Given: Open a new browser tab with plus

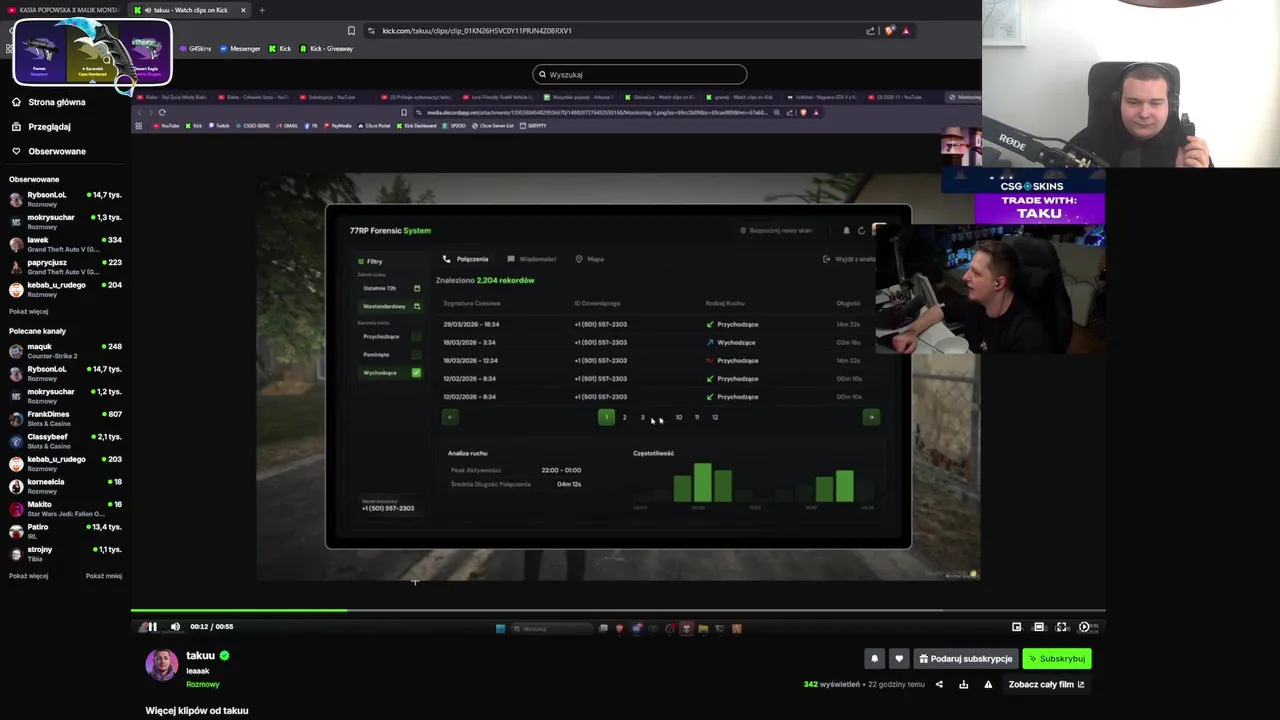Looking at the screenshot, I should coord(262,10).
